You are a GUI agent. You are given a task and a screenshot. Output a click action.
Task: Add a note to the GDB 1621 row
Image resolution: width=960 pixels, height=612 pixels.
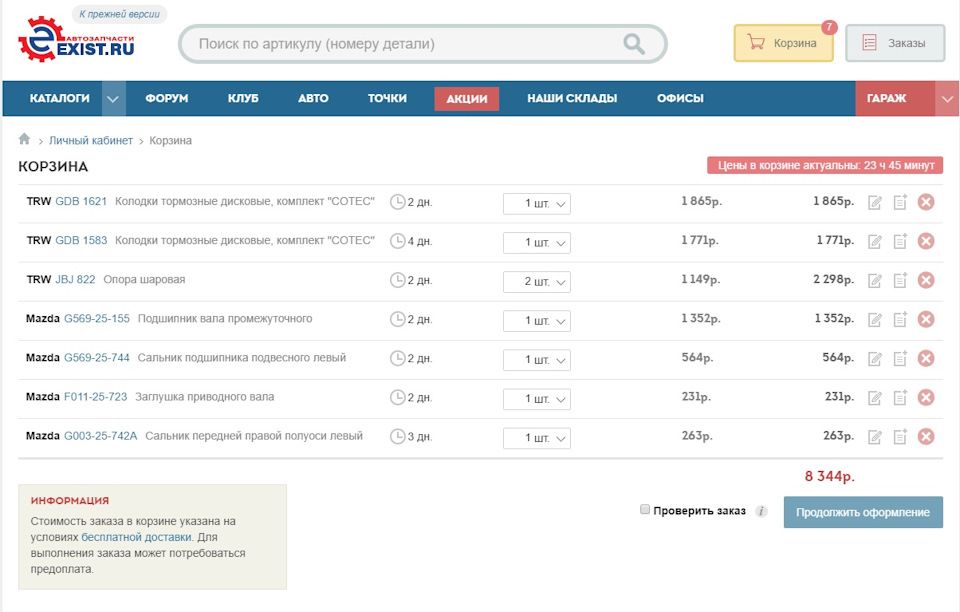coord(900,202)
